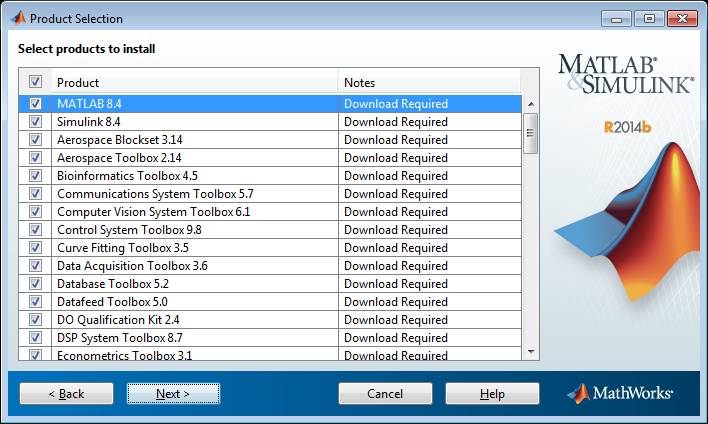Uncheck DSP System Toolbox 8.7 checkbox
Screen dimensions: 708x424
[36, 338]
